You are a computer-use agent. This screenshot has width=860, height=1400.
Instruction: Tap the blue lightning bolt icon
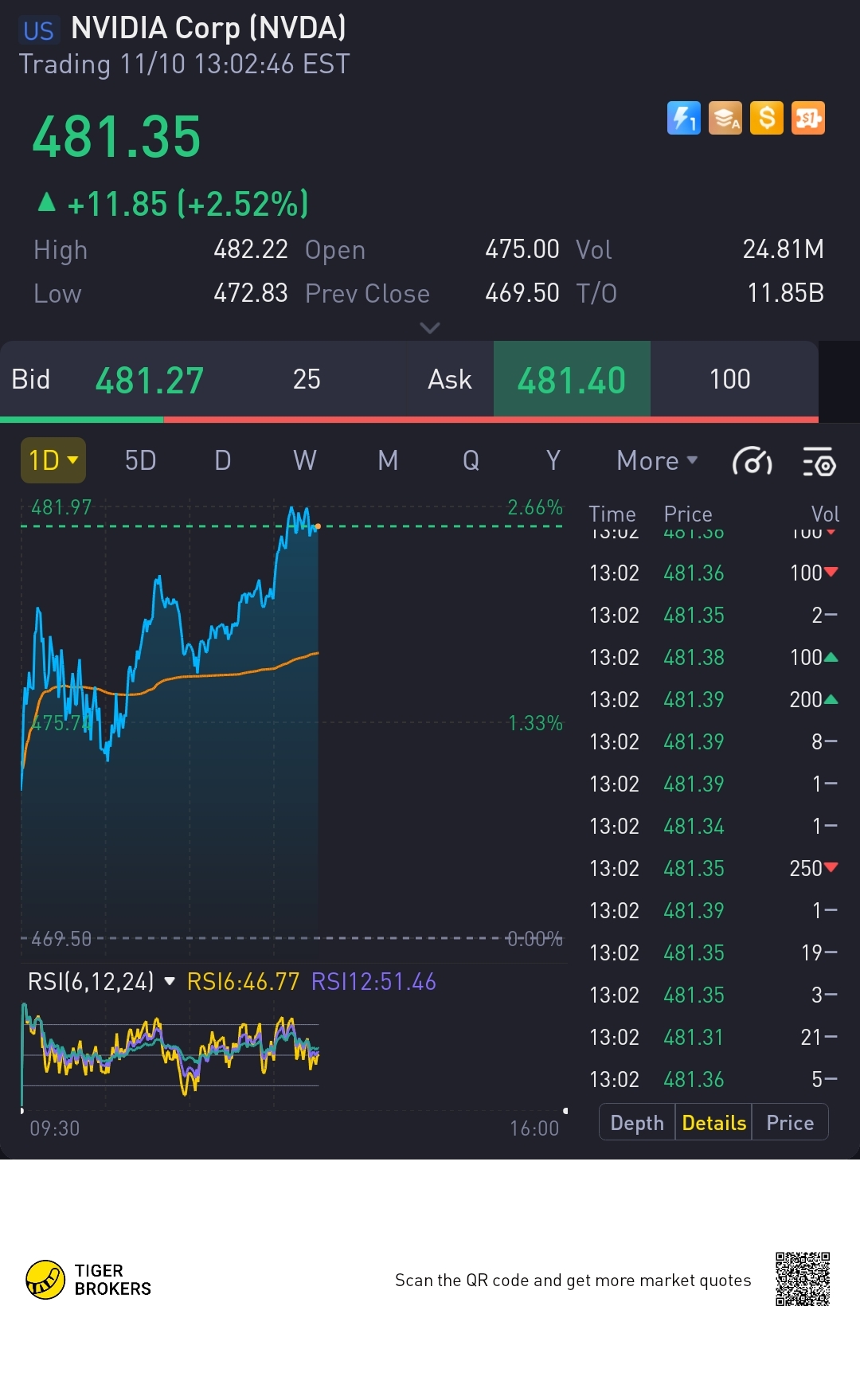(x=683, y=119)
